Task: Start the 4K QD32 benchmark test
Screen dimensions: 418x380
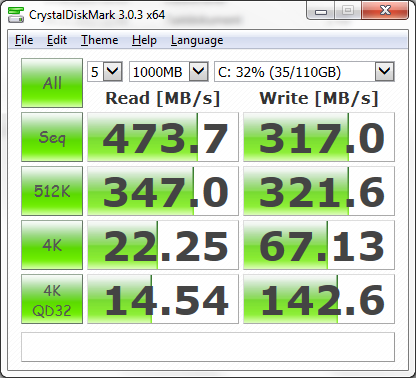Action: (52, 299)
